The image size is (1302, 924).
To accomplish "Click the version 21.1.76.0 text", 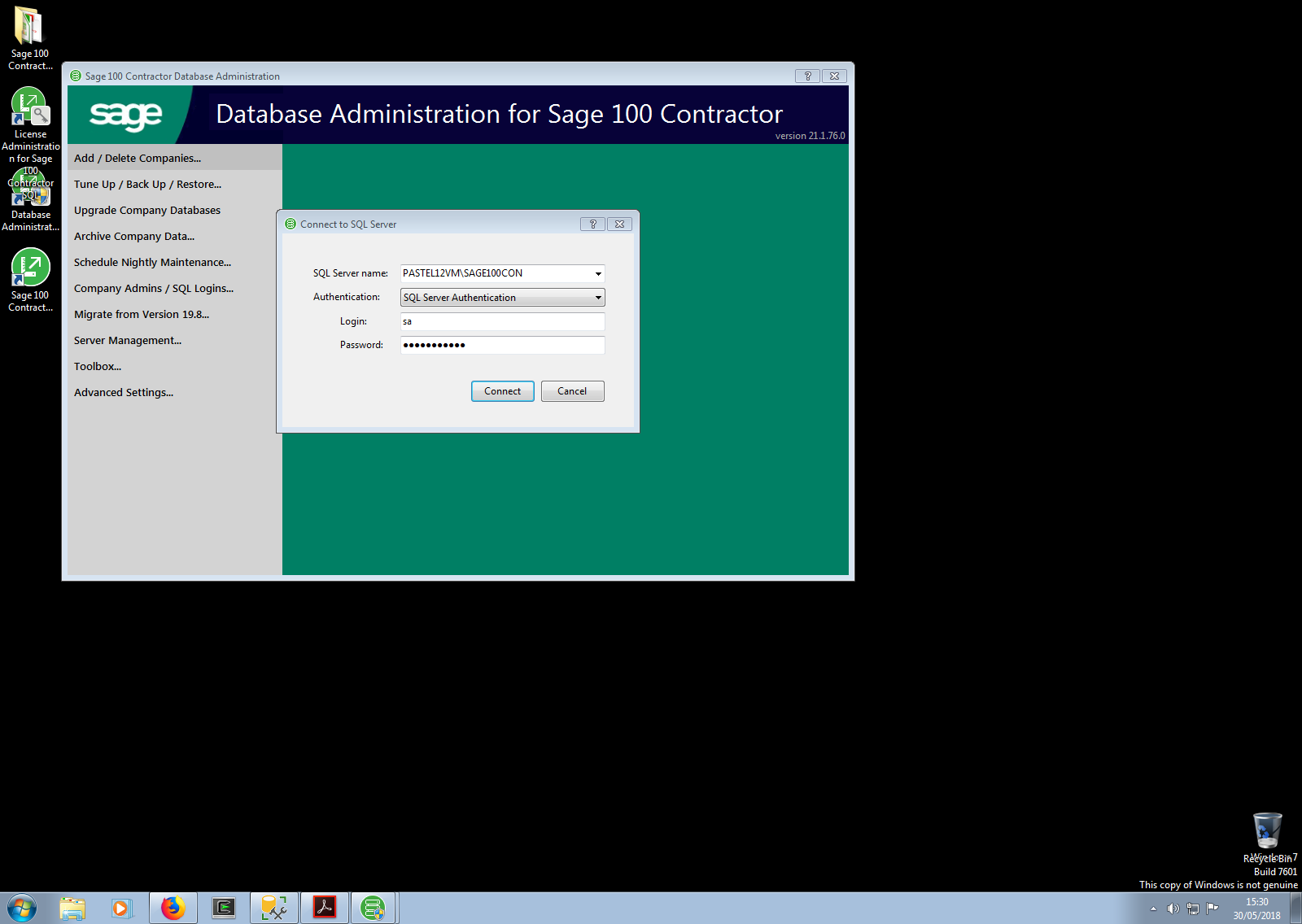I will pyautogui.click(x=810, y=136).
